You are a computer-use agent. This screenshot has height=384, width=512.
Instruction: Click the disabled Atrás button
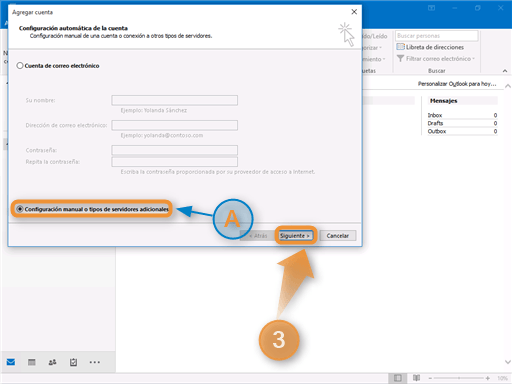(x=258, y=236)
